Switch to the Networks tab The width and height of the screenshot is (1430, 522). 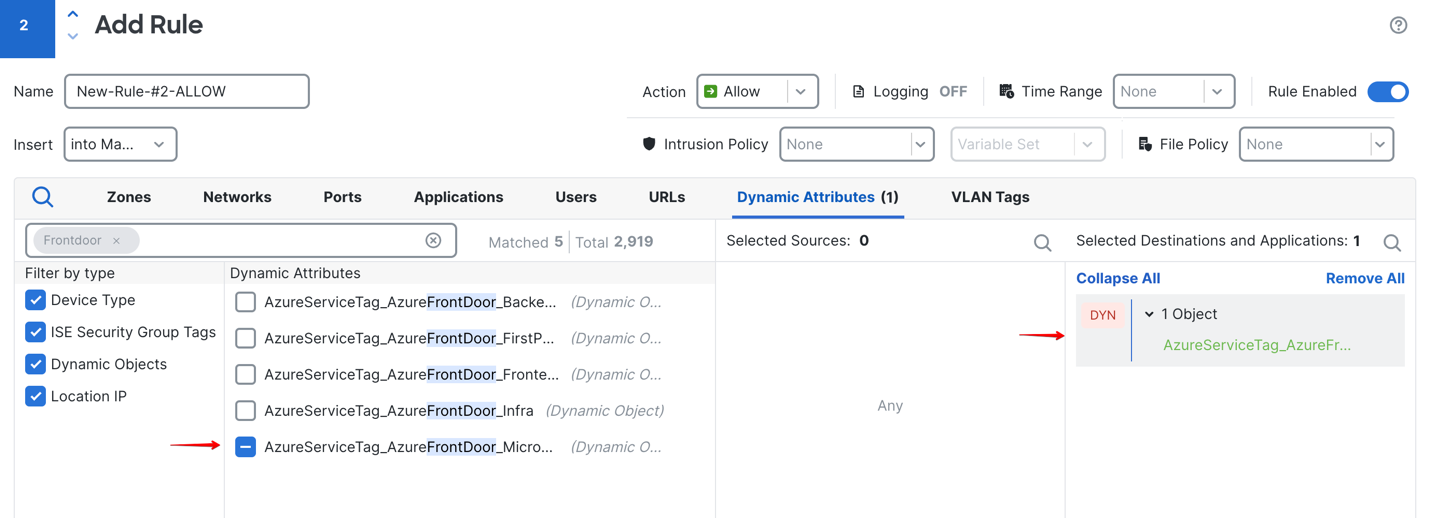tap(237, 197)
